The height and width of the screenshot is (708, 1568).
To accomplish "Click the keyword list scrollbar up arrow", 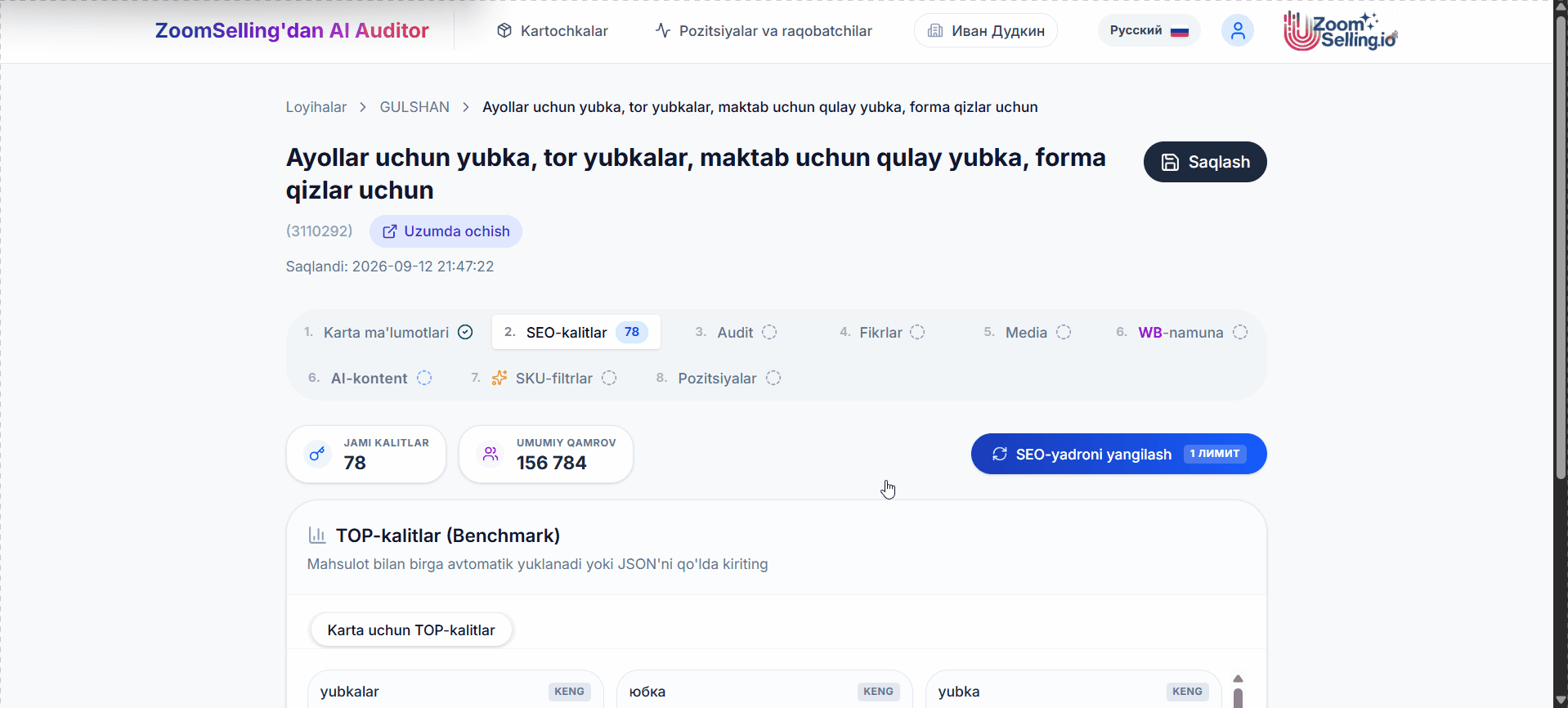I will [1238, 679].
